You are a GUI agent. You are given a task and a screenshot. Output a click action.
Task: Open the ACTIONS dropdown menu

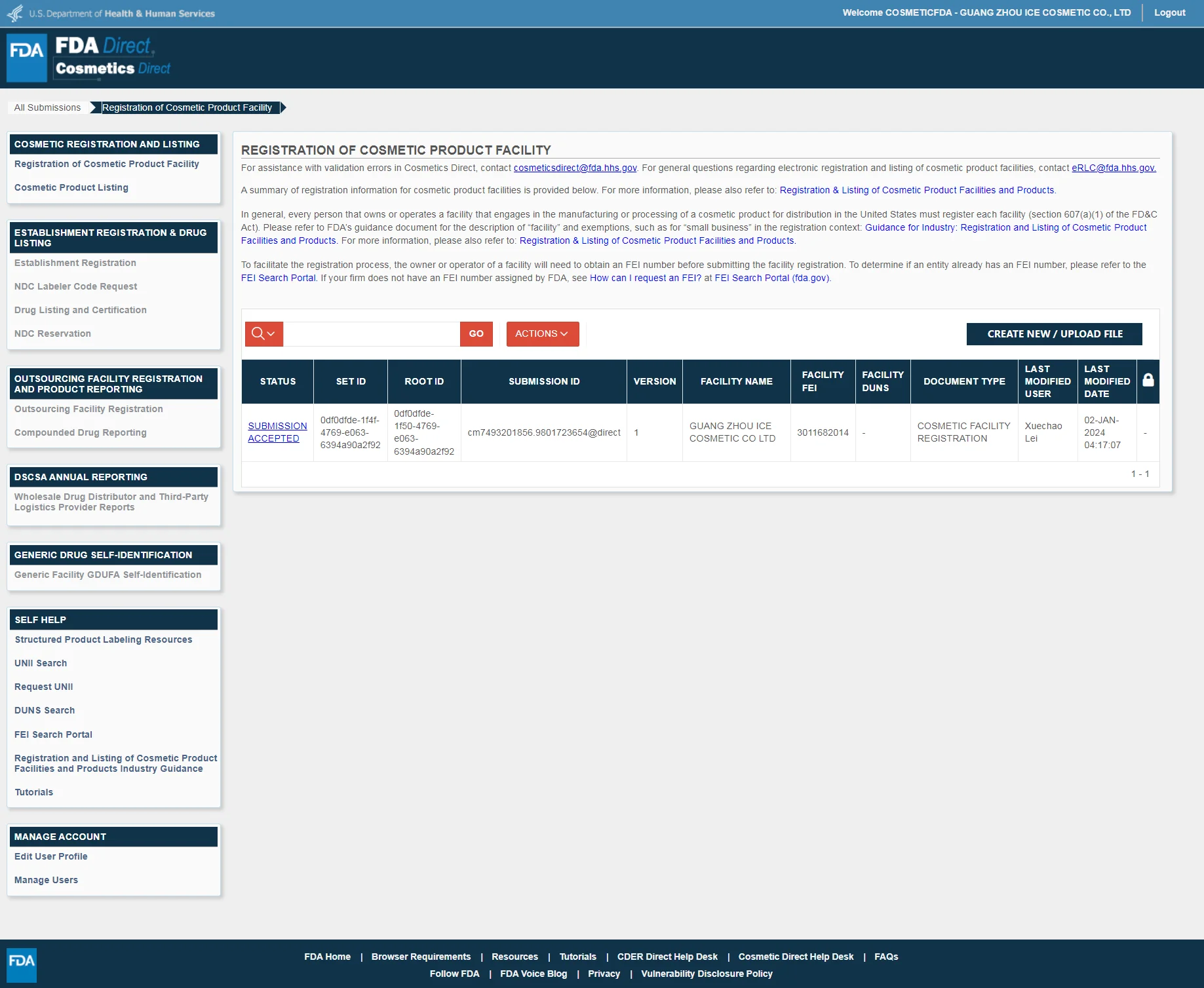542,334
